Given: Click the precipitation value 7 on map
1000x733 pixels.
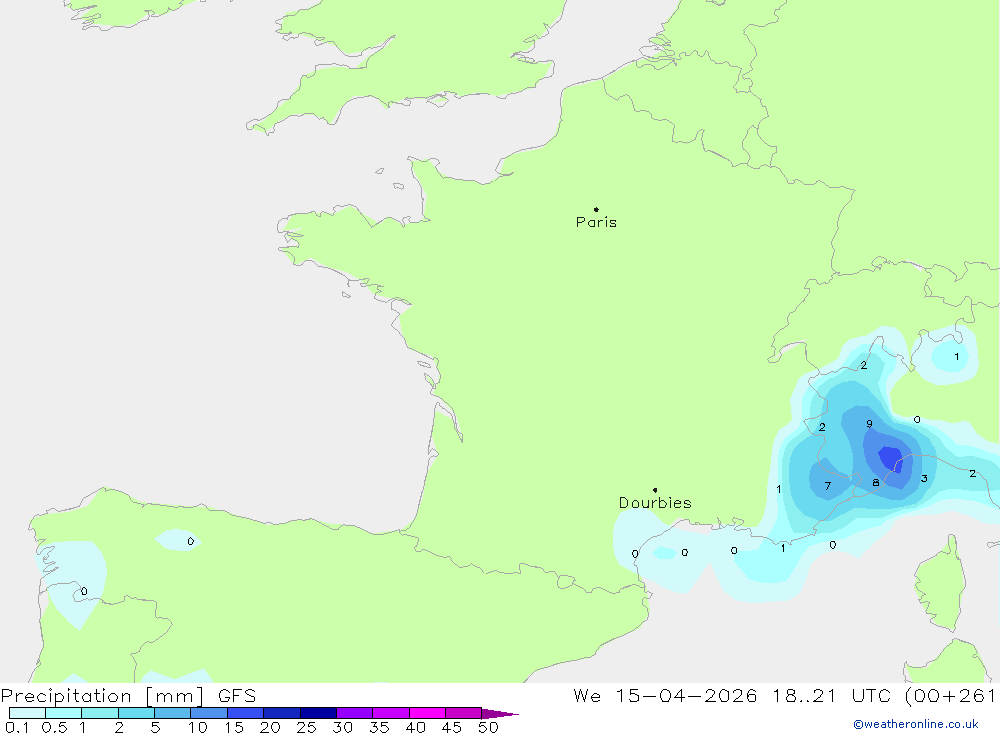Looking at the screenshot, I should pos(827,486).
